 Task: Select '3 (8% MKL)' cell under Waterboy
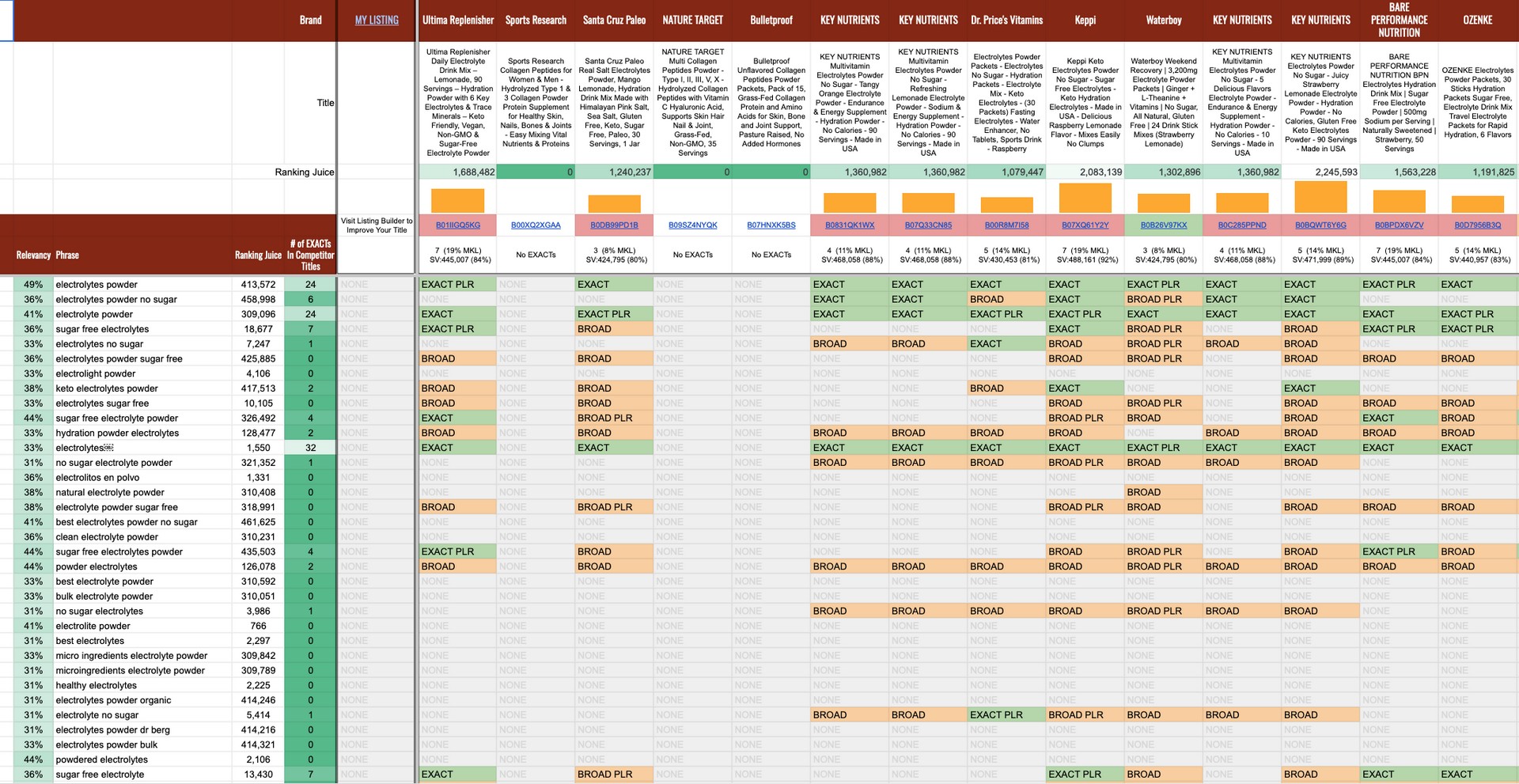coord(1164,255)
